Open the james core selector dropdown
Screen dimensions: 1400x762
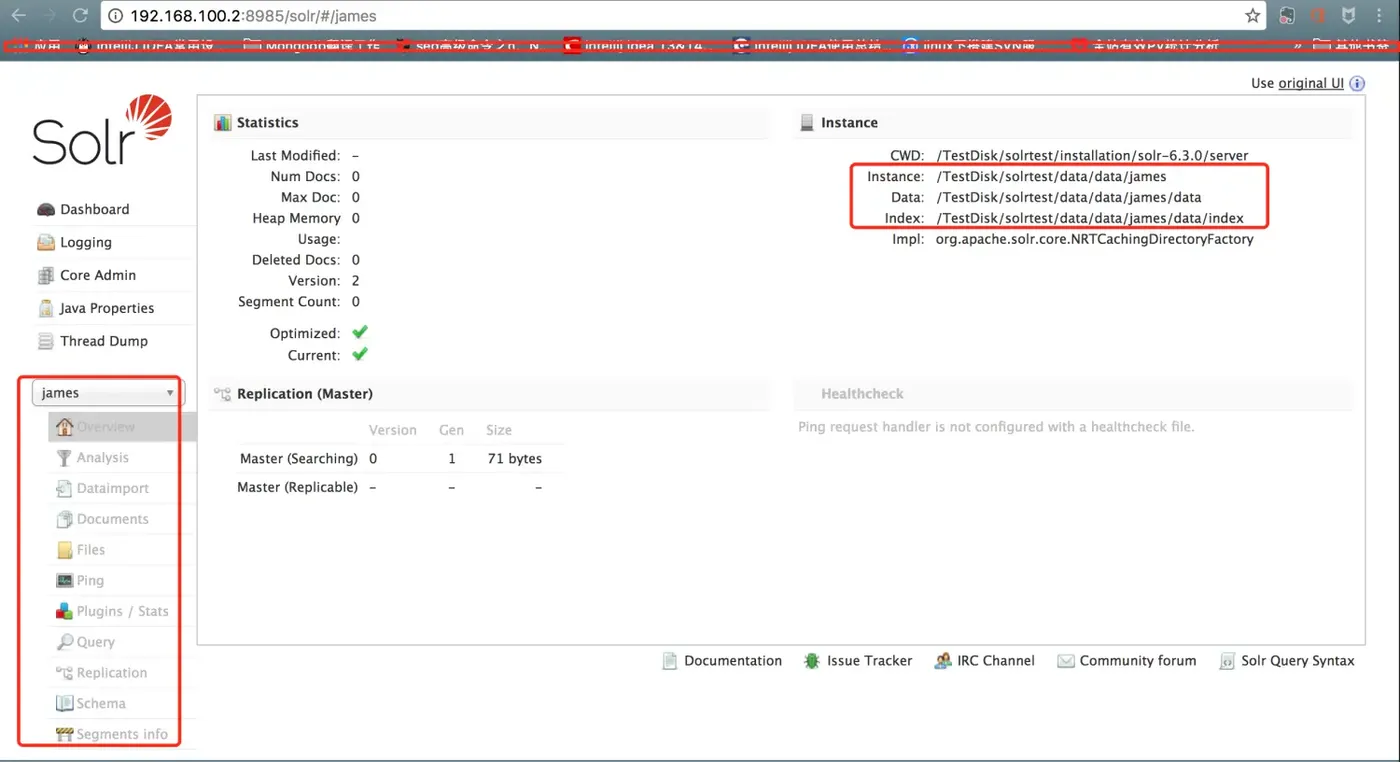(x=107, y=393)
